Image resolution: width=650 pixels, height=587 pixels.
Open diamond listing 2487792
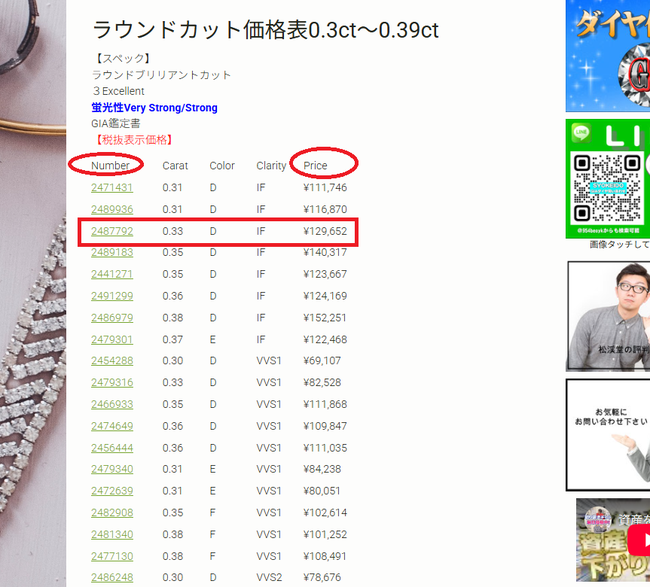[112, 231]
